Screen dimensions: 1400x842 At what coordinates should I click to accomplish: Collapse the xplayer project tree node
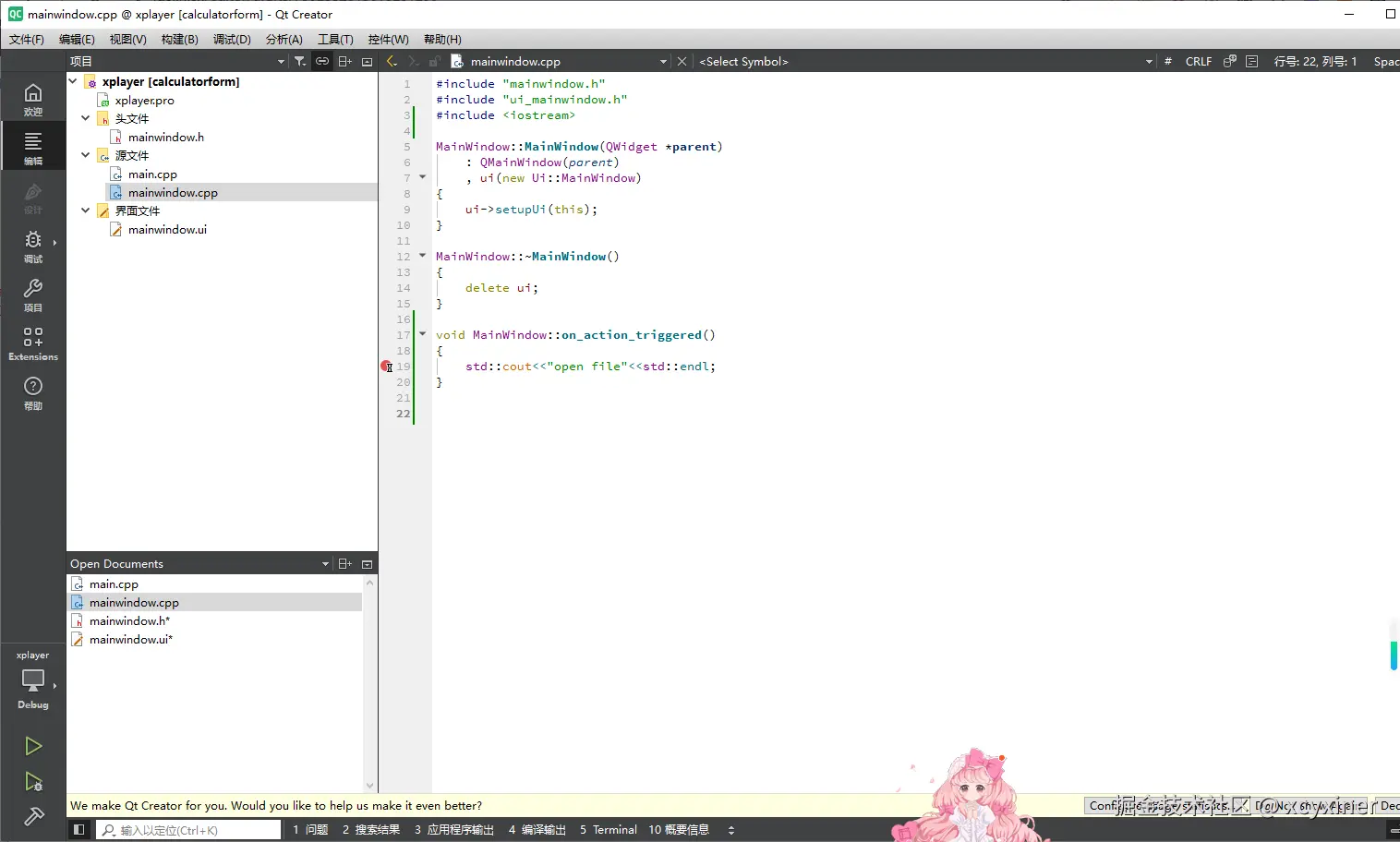(x=73, y=81)
